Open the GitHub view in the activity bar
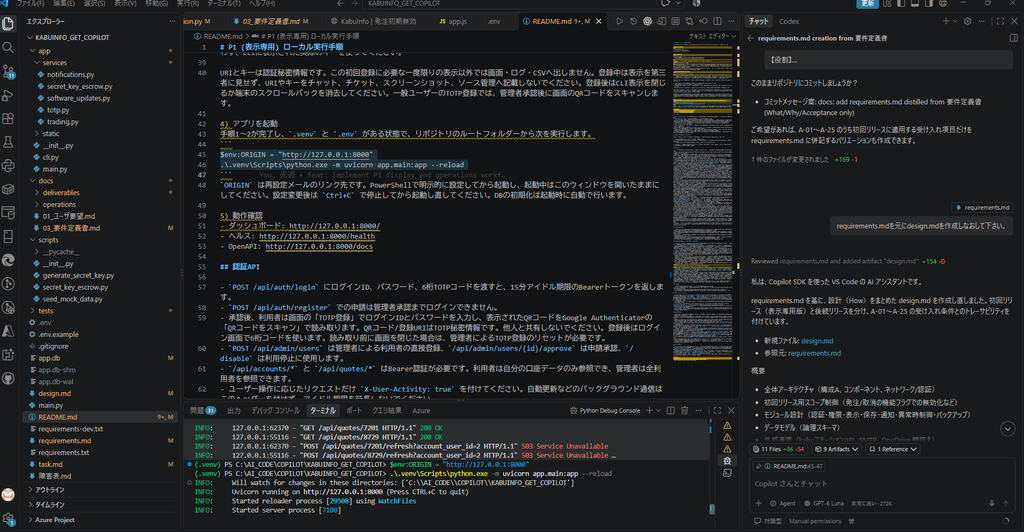This screenshot has height=532, width=1024. click(8, 378)
